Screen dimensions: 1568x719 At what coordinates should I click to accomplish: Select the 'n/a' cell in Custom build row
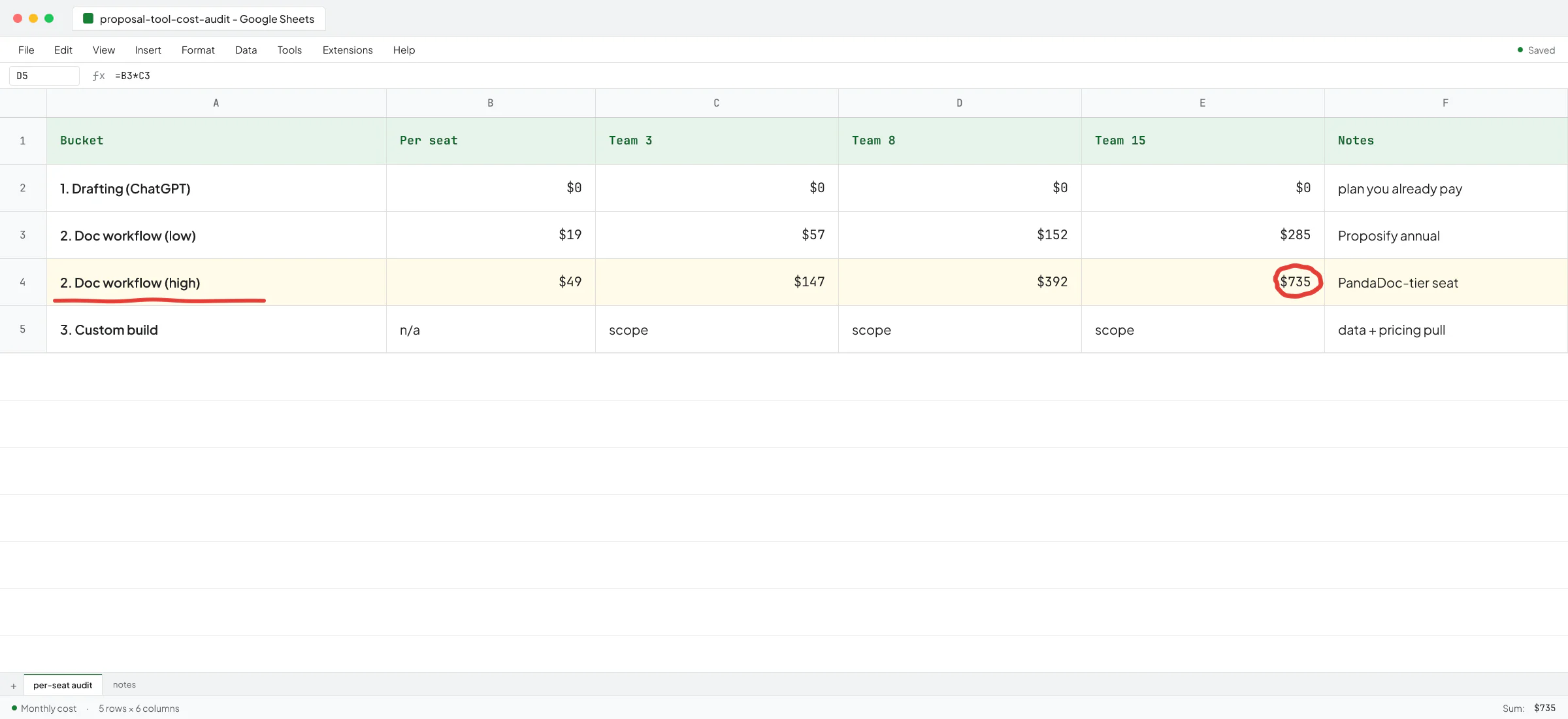(x=491, y=329)
